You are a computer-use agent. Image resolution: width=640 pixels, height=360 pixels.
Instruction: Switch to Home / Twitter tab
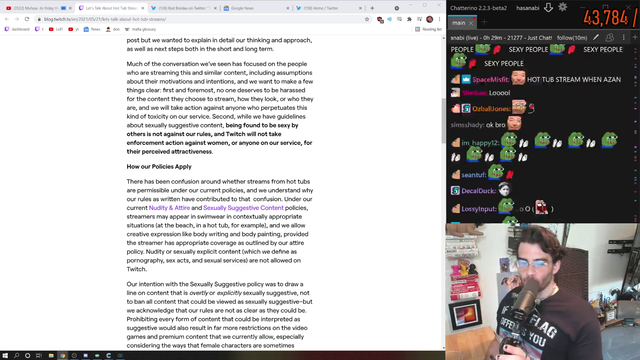329,8
